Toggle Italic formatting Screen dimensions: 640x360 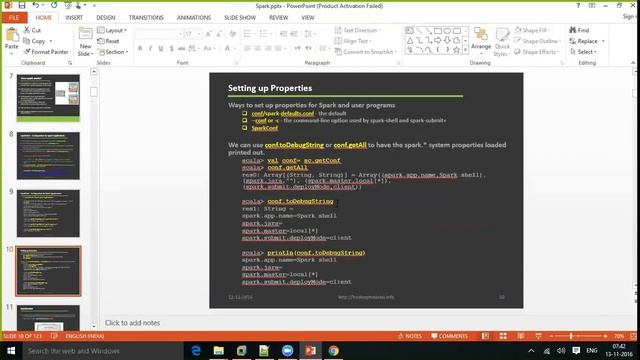point(150,49)
